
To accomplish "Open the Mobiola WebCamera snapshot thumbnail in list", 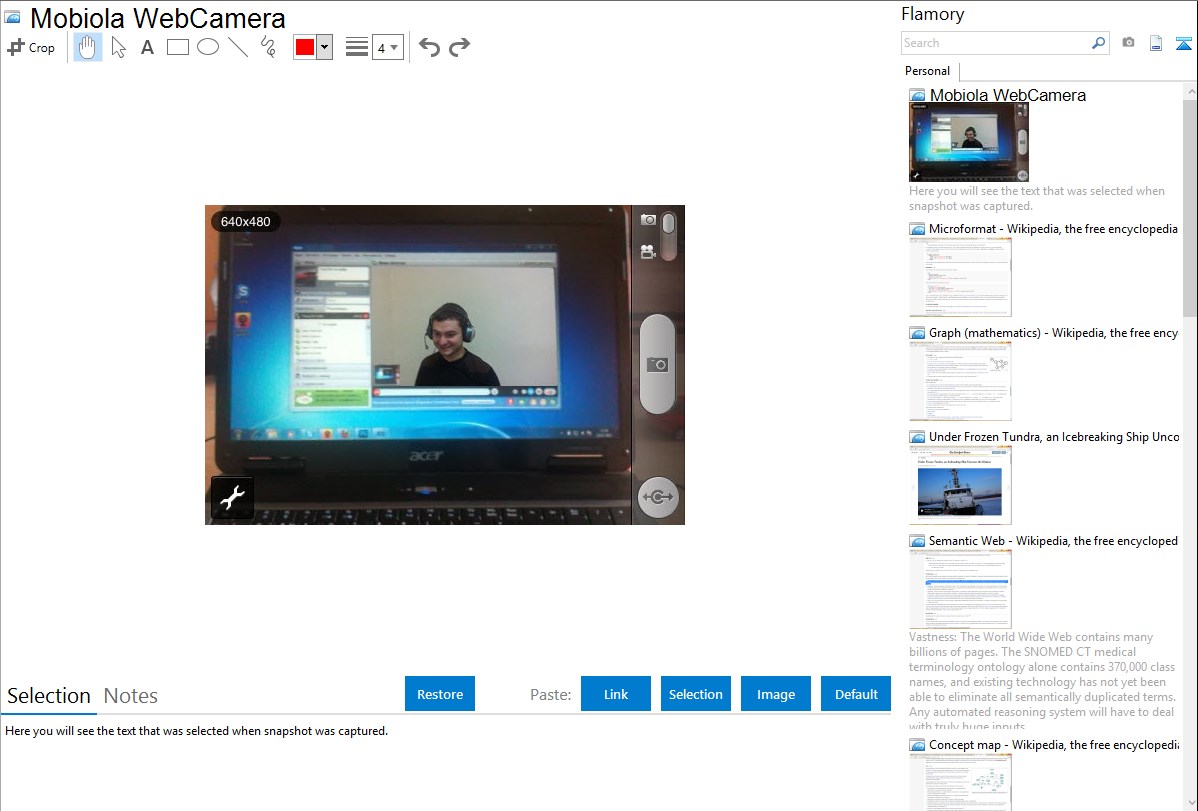I will pos(969,142).
